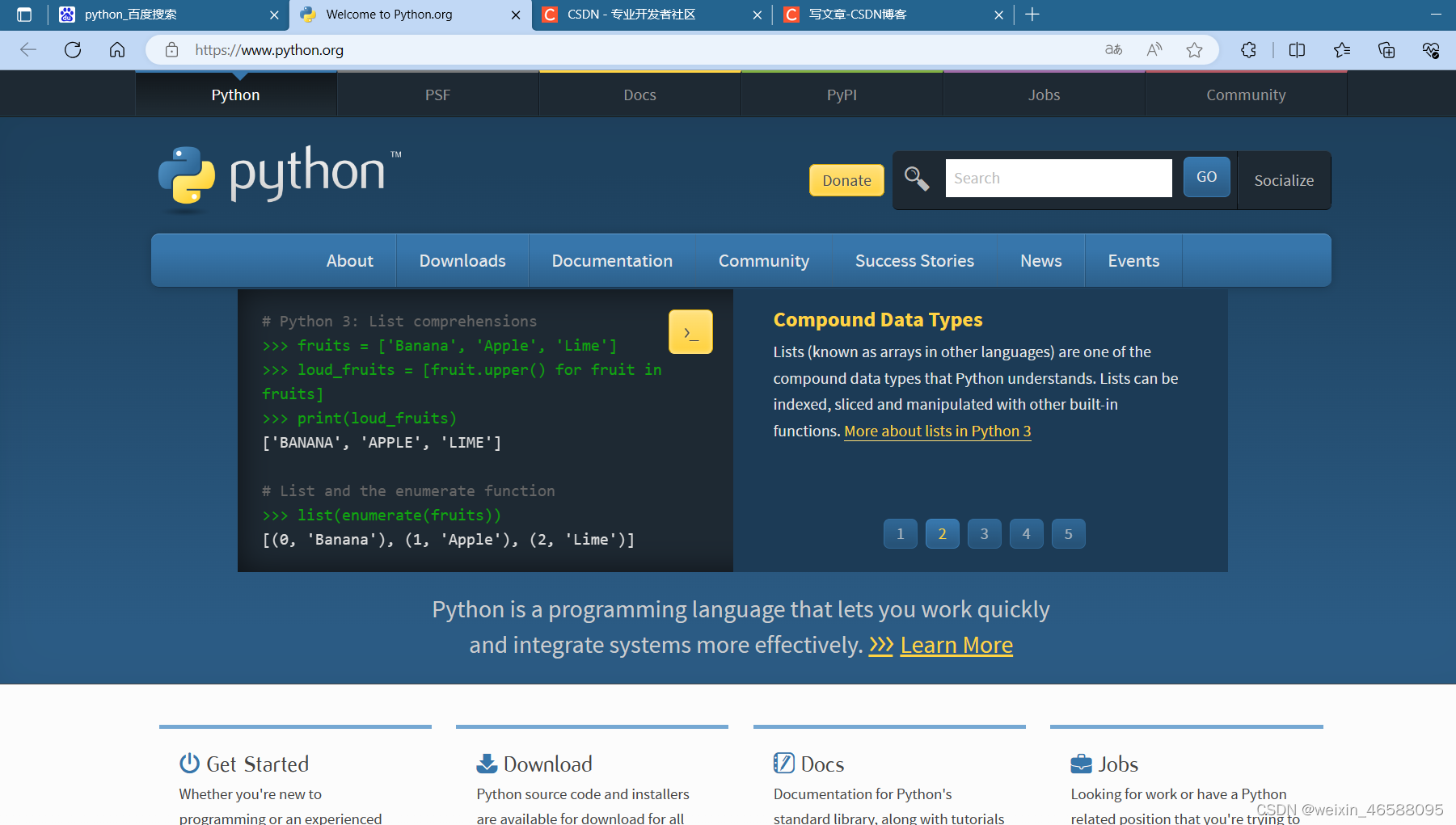Show slide 4 of the code carousel
The height and width of the screenshot is (825, 1456).
click(1026, 533)
